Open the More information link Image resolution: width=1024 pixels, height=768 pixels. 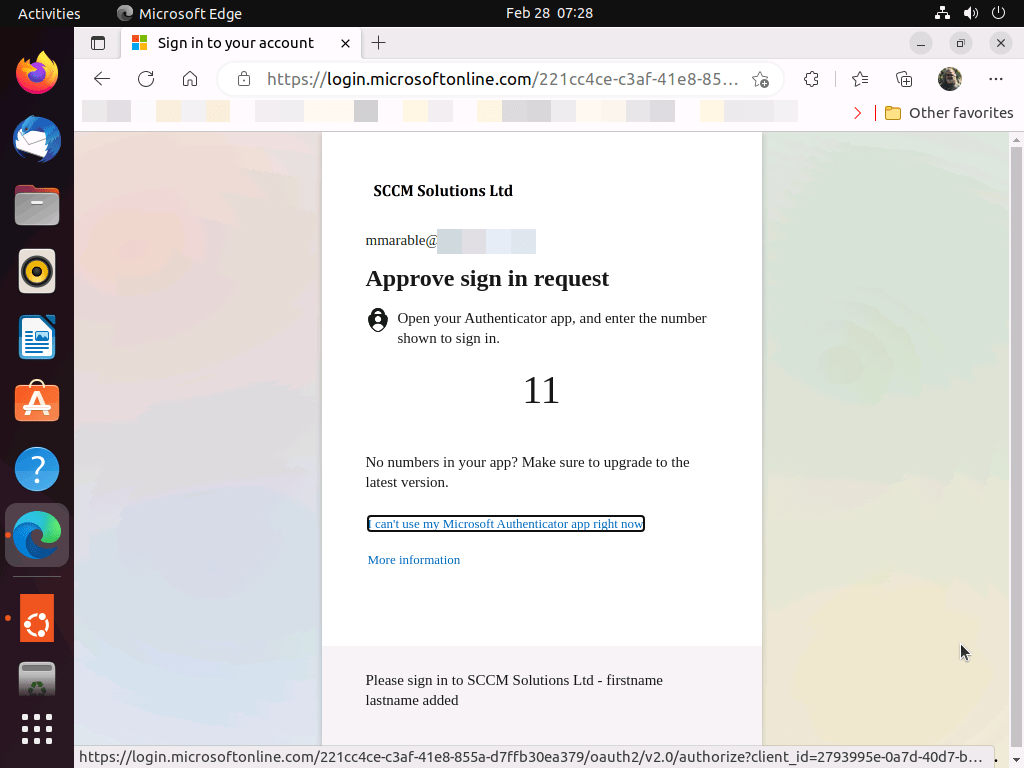[x=414, y=560]
